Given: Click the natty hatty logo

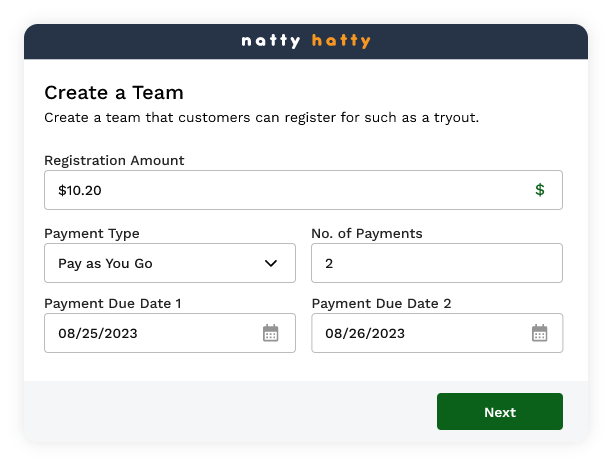Looking at the screenshot, I should [x=306, y=41].
